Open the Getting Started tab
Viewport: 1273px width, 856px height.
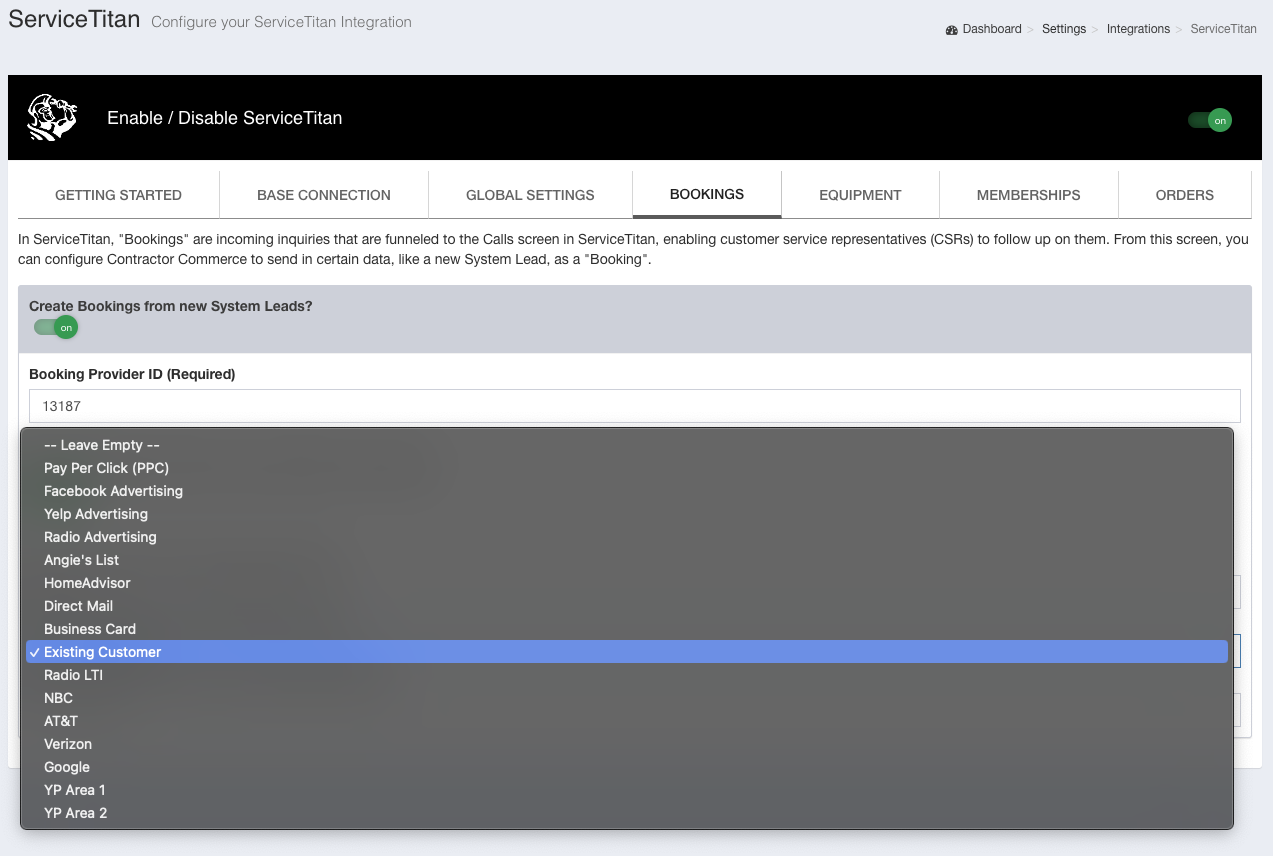point(118,195)
